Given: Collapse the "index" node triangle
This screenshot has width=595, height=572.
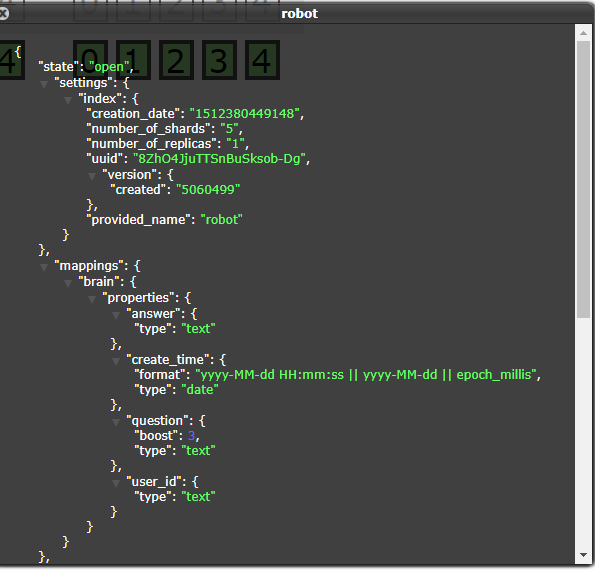Looking at the screenshot, I should point(68,100).
